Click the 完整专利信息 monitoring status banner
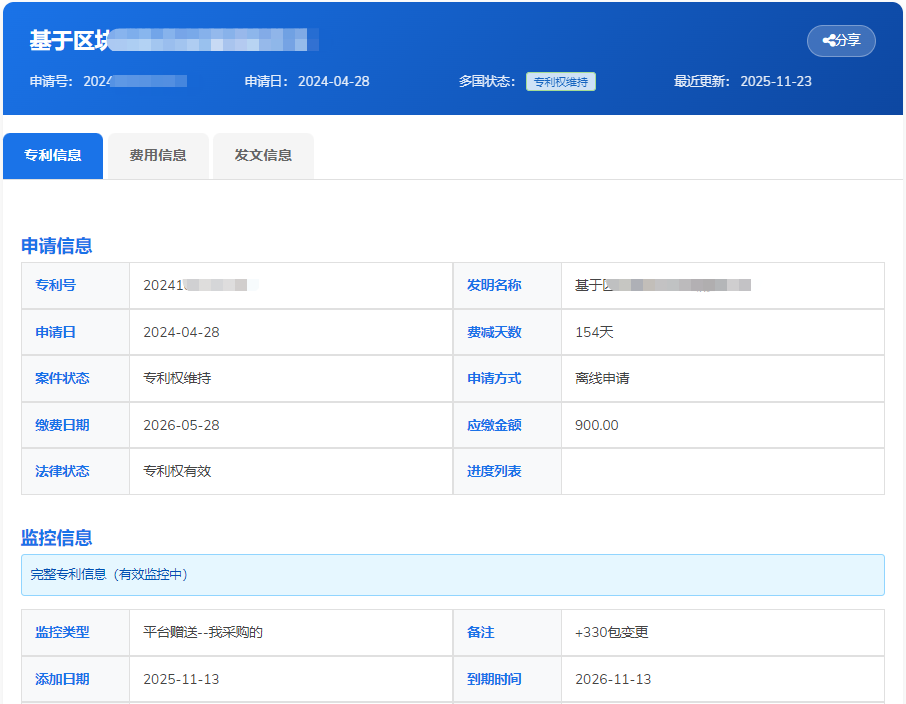 click(453, 575)
